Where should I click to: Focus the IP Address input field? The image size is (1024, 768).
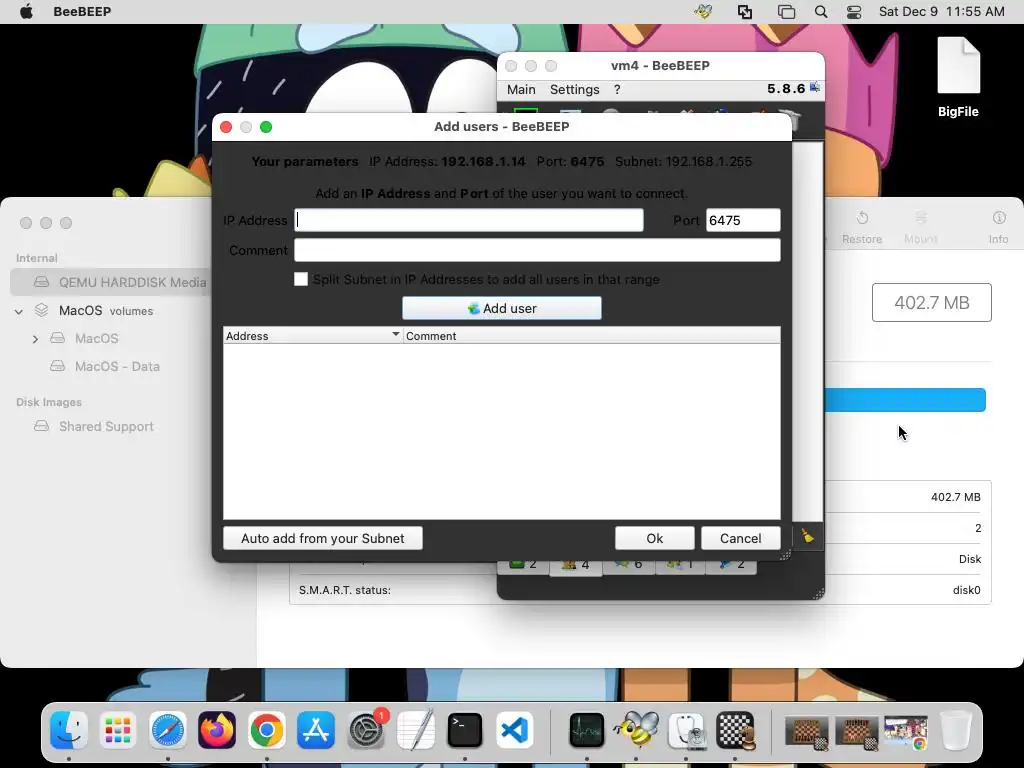[469, 220]
